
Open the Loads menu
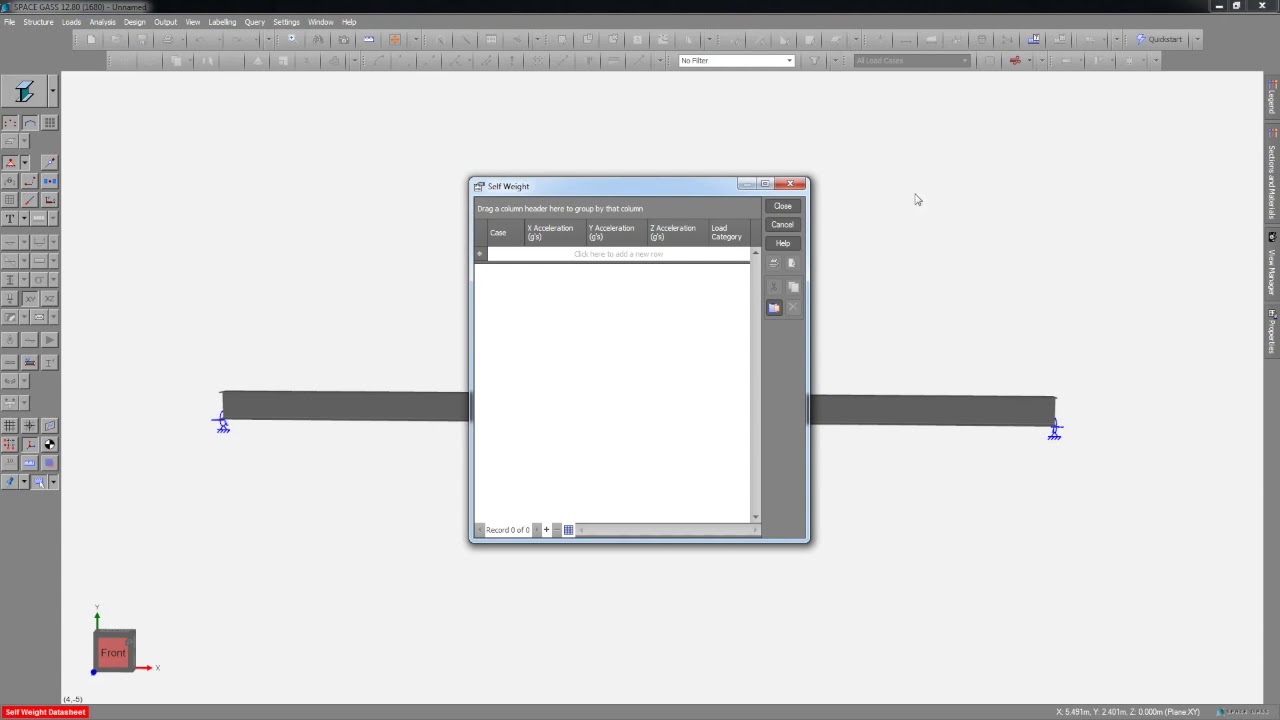pos(71,22)
